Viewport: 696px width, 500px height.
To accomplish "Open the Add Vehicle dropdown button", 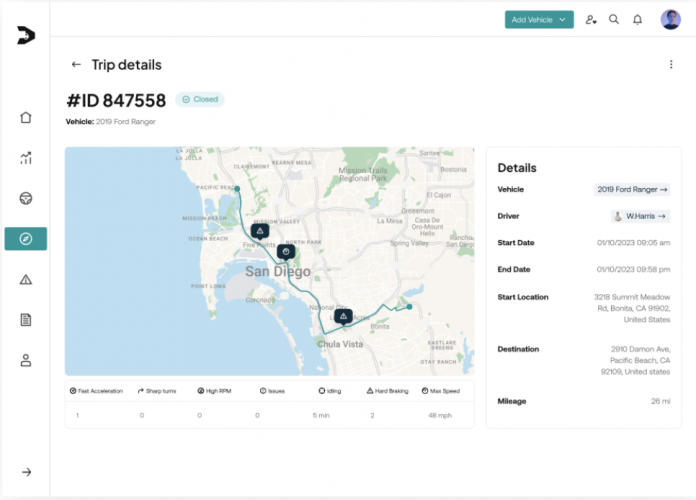I will (x=539, y=20).
